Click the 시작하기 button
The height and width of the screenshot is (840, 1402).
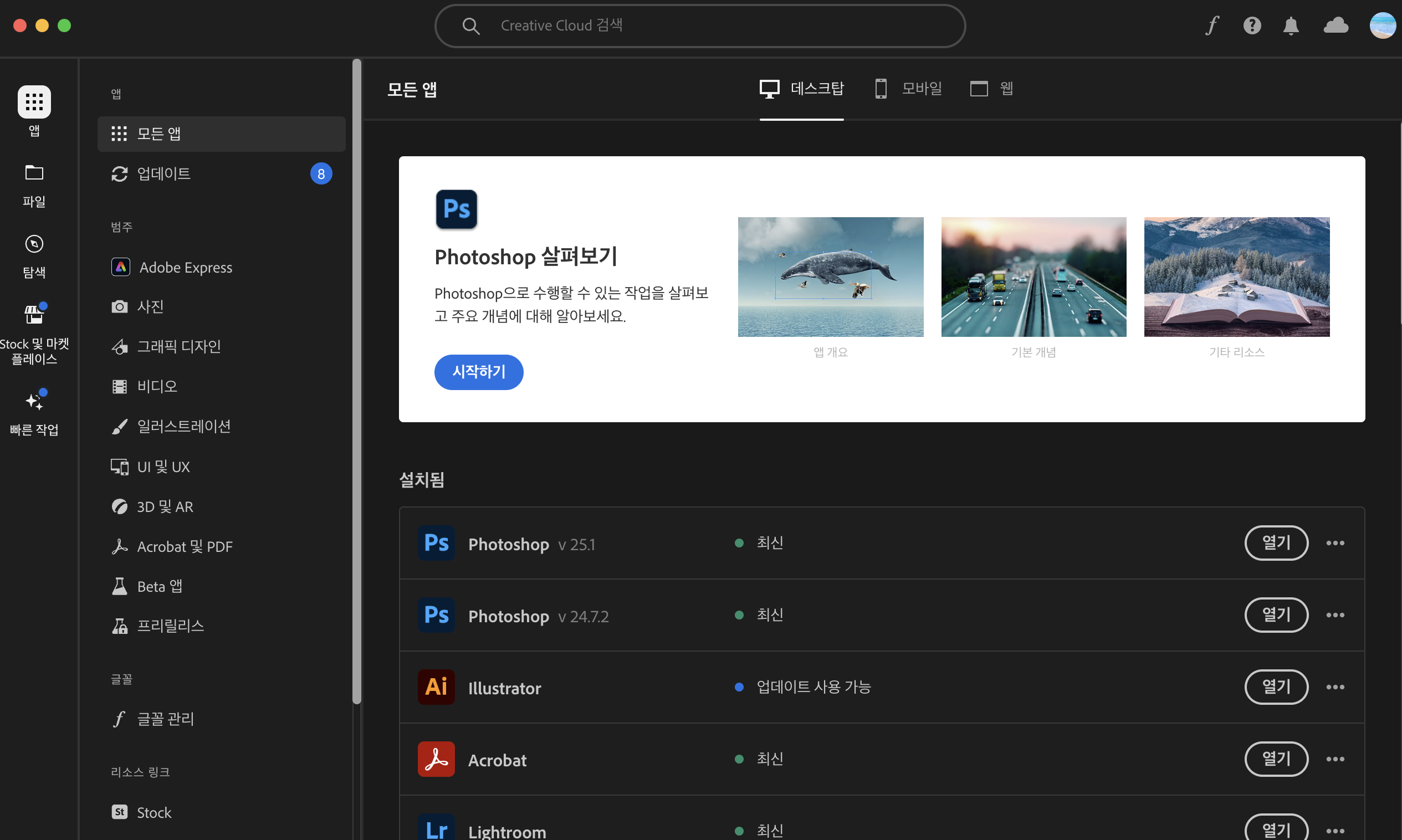[x=479, y=372]
